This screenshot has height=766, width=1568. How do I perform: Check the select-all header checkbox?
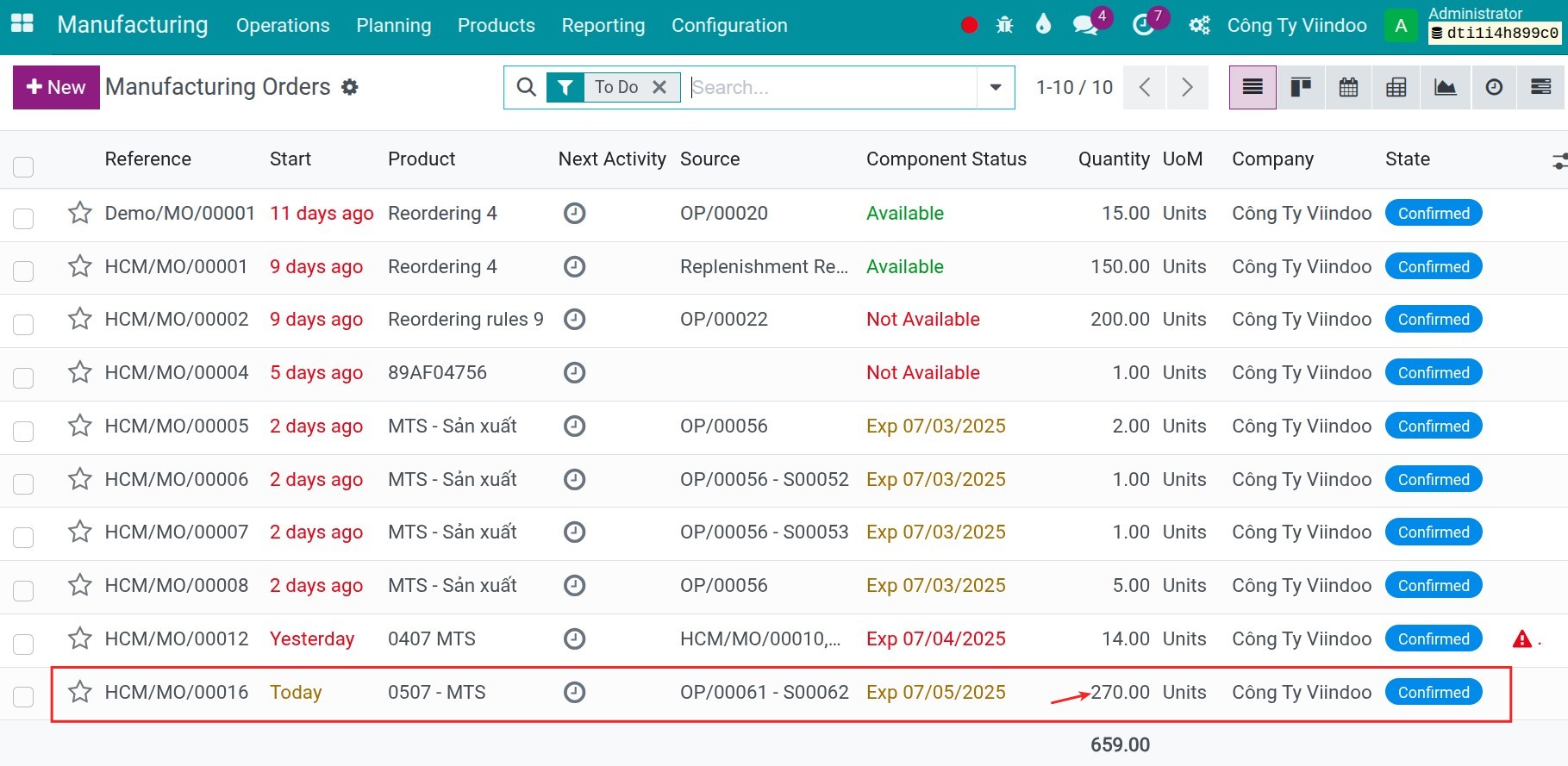tap(23, 166)
